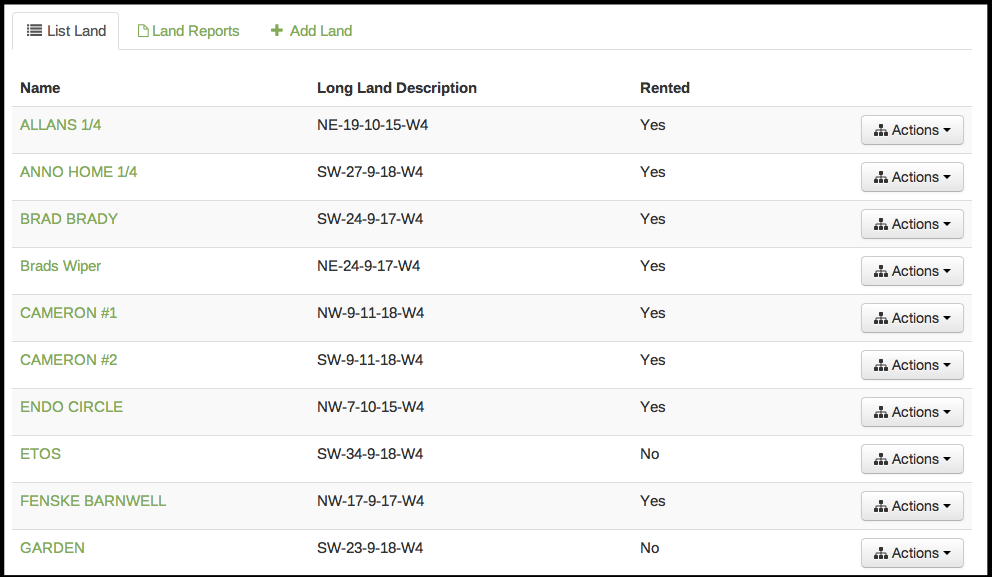Viewport: 992px width, 577px height.
Task: Open the FENSKE BARNWELL land record
Action: pyautogui.click(x=93, y=501)
